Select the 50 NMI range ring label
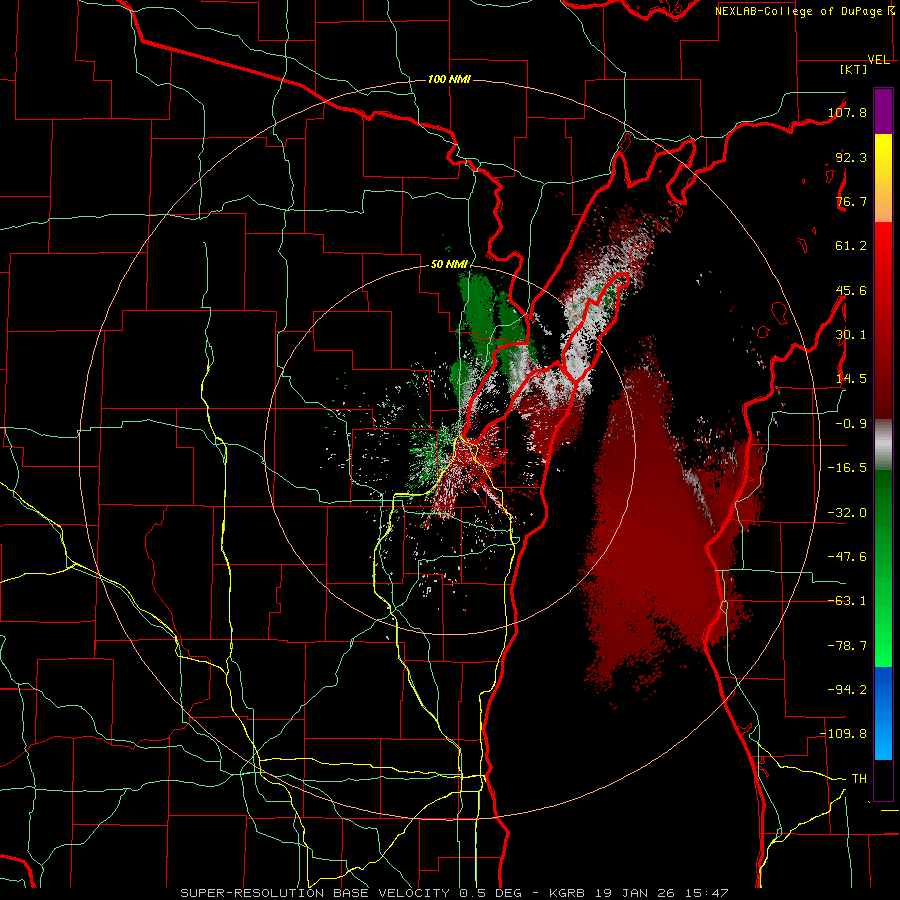The height and width of the screenshot is (900, 900). pos(449,264)
